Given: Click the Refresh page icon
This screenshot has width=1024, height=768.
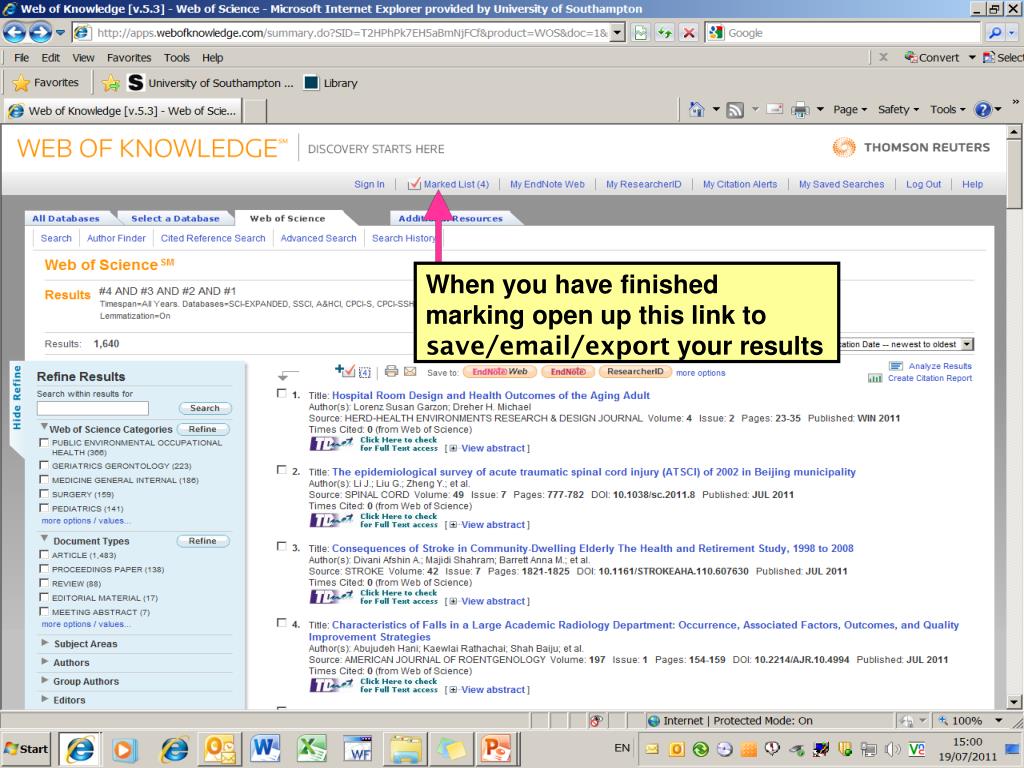Looking at the screenshot, I should pos(665,33).
